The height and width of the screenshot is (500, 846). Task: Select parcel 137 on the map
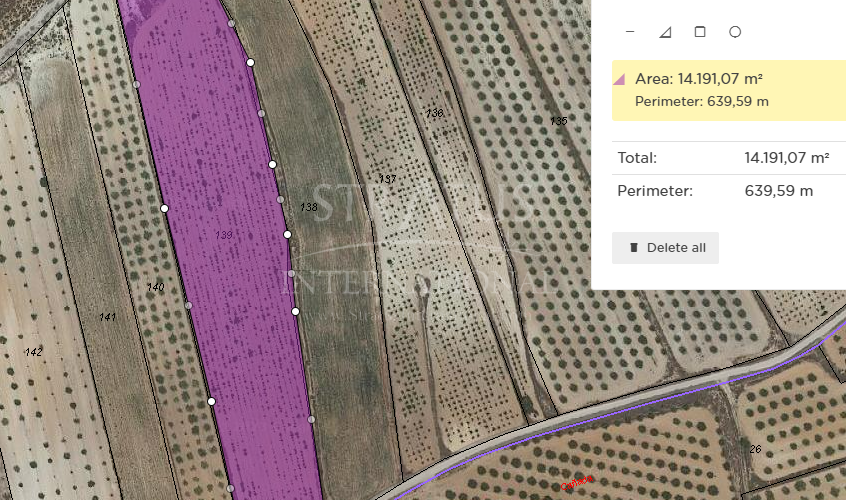388,179
